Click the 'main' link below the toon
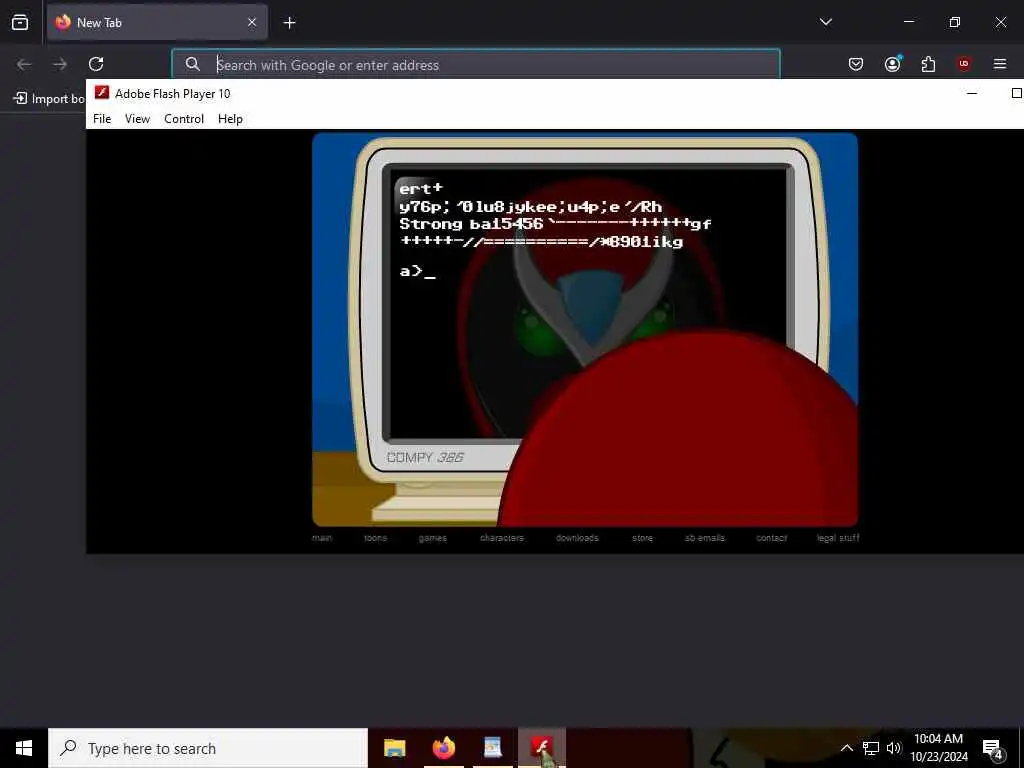The width and height of the screenshot is (1024, 768). point(322,538)
